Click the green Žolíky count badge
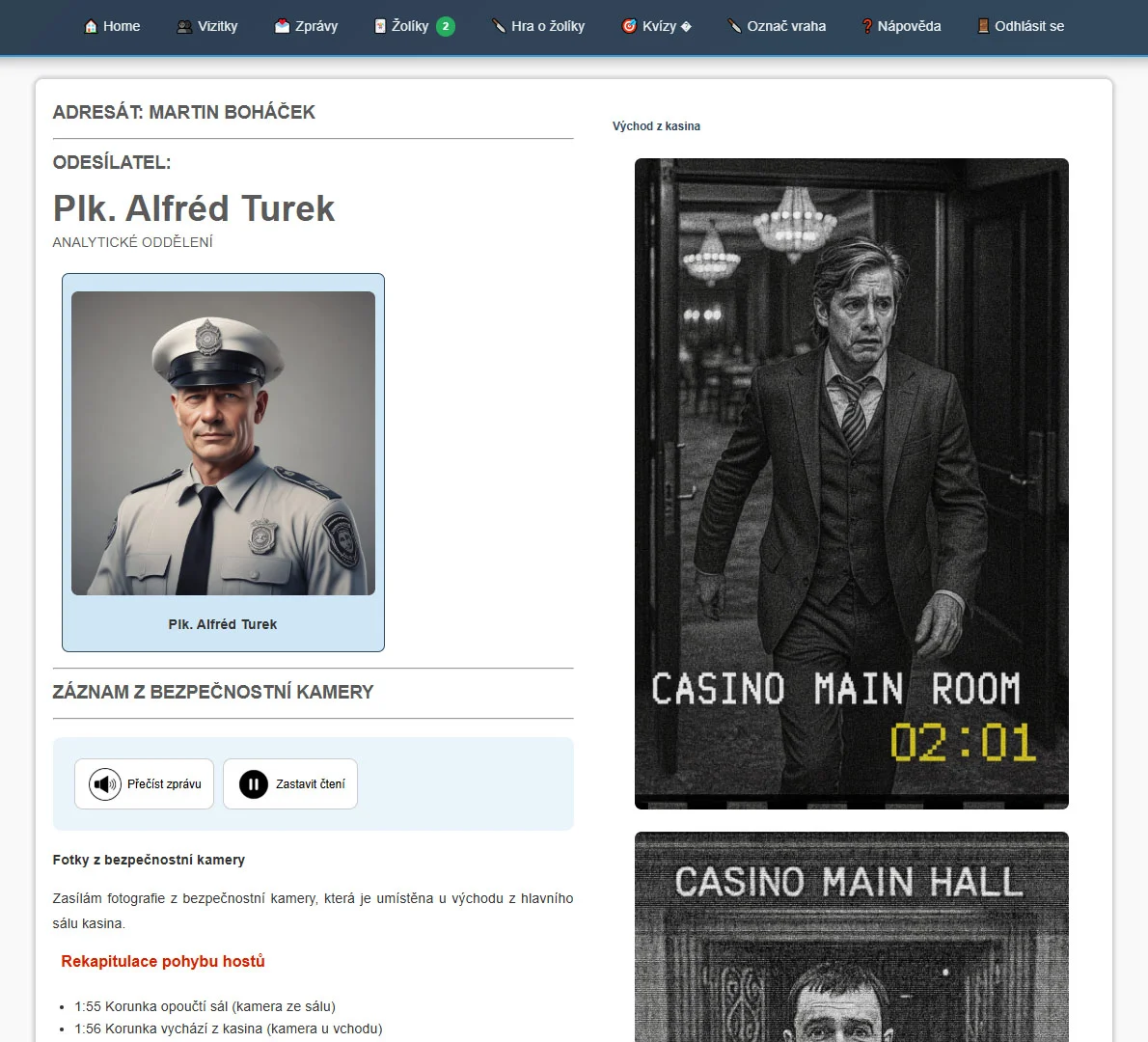1148x1042 pixels. (x=445, y=26)
